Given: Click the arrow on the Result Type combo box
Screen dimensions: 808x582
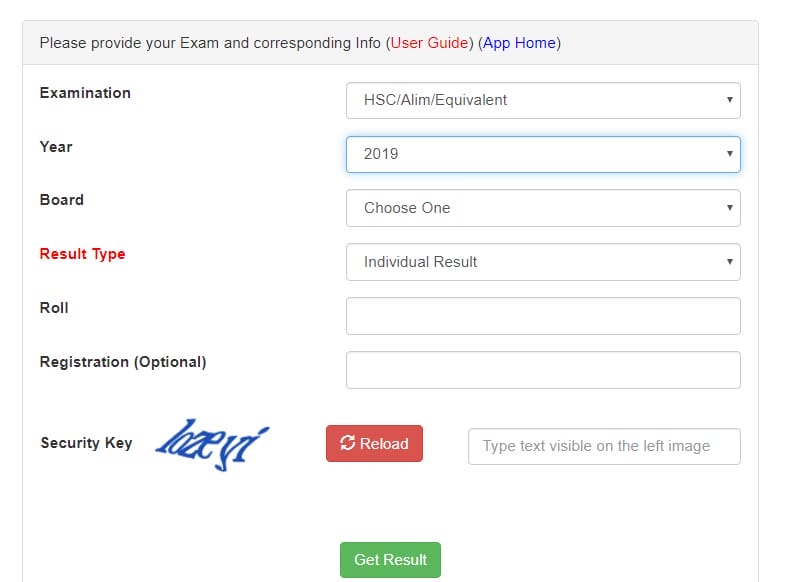Looking at the screenshot, I should (x=730, y=261).
